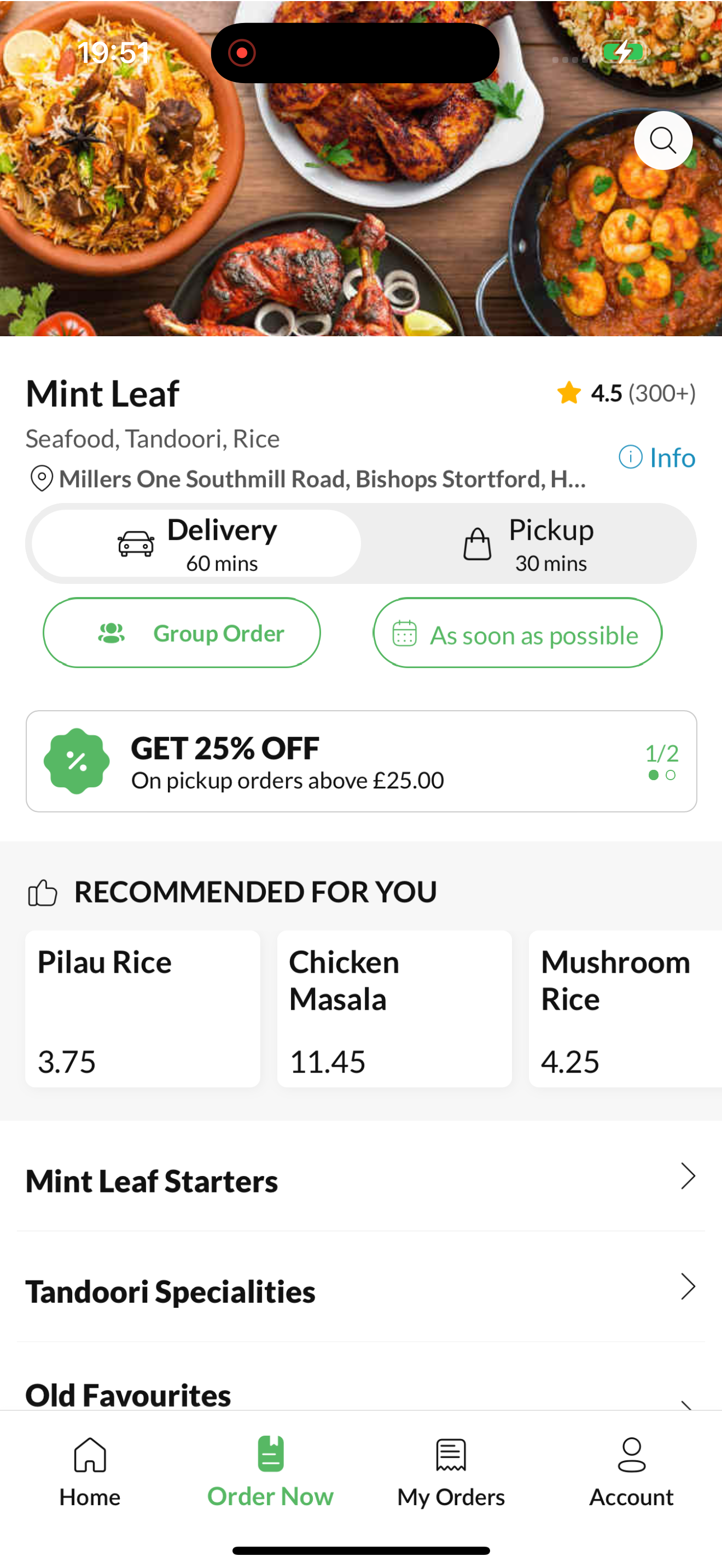Switch to Pickup 30 mins option
The image size is (722, 1568).
click(527, 543)
